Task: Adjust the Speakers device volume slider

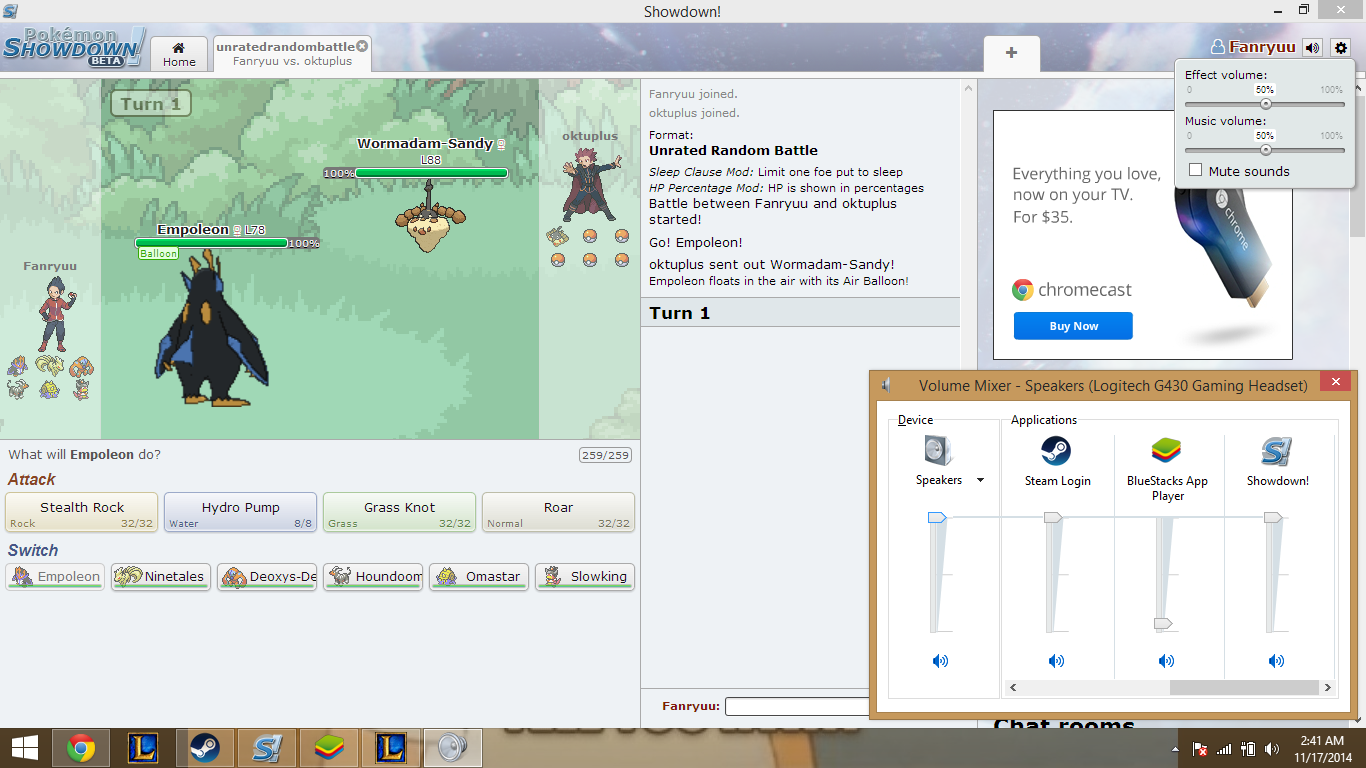Action: [x=937, y=517]
